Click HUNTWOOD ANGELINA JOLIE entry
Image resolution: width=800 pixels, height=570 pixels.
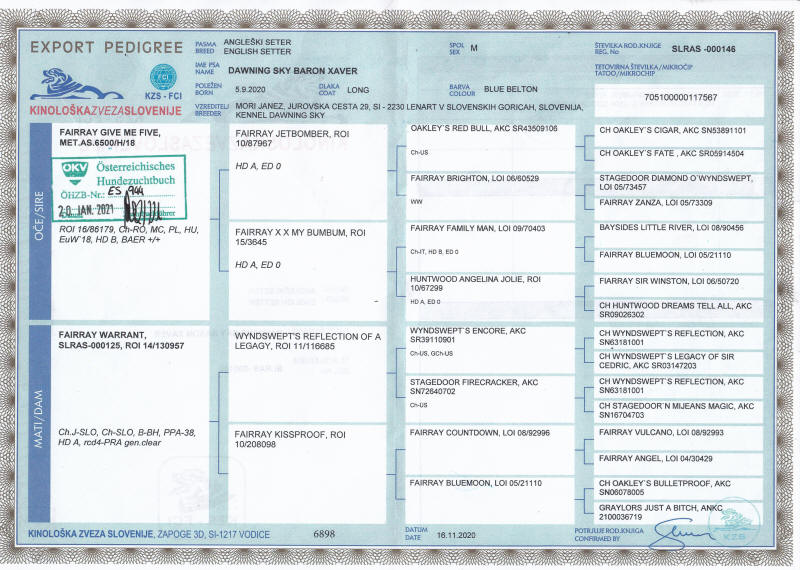coord(475,283)
